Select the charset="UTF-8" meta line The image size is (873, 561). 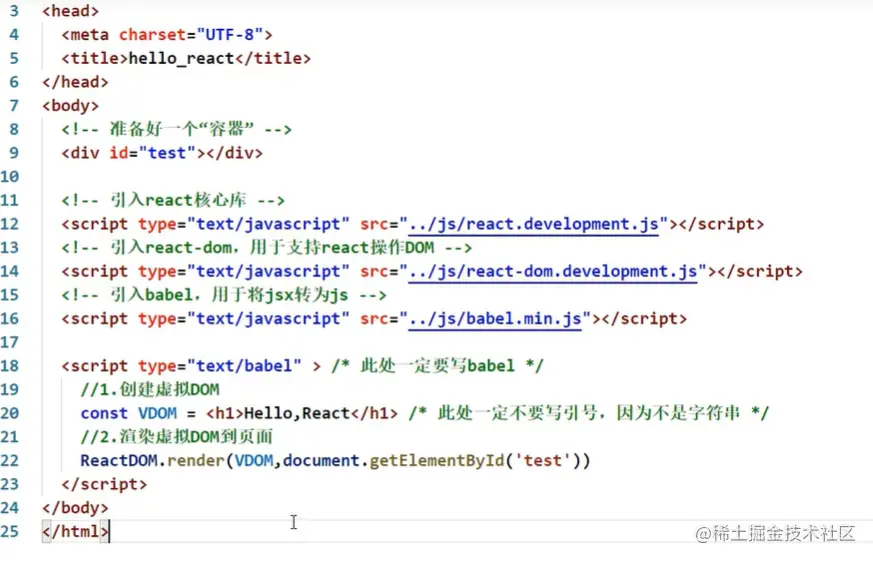click(167, 35)
